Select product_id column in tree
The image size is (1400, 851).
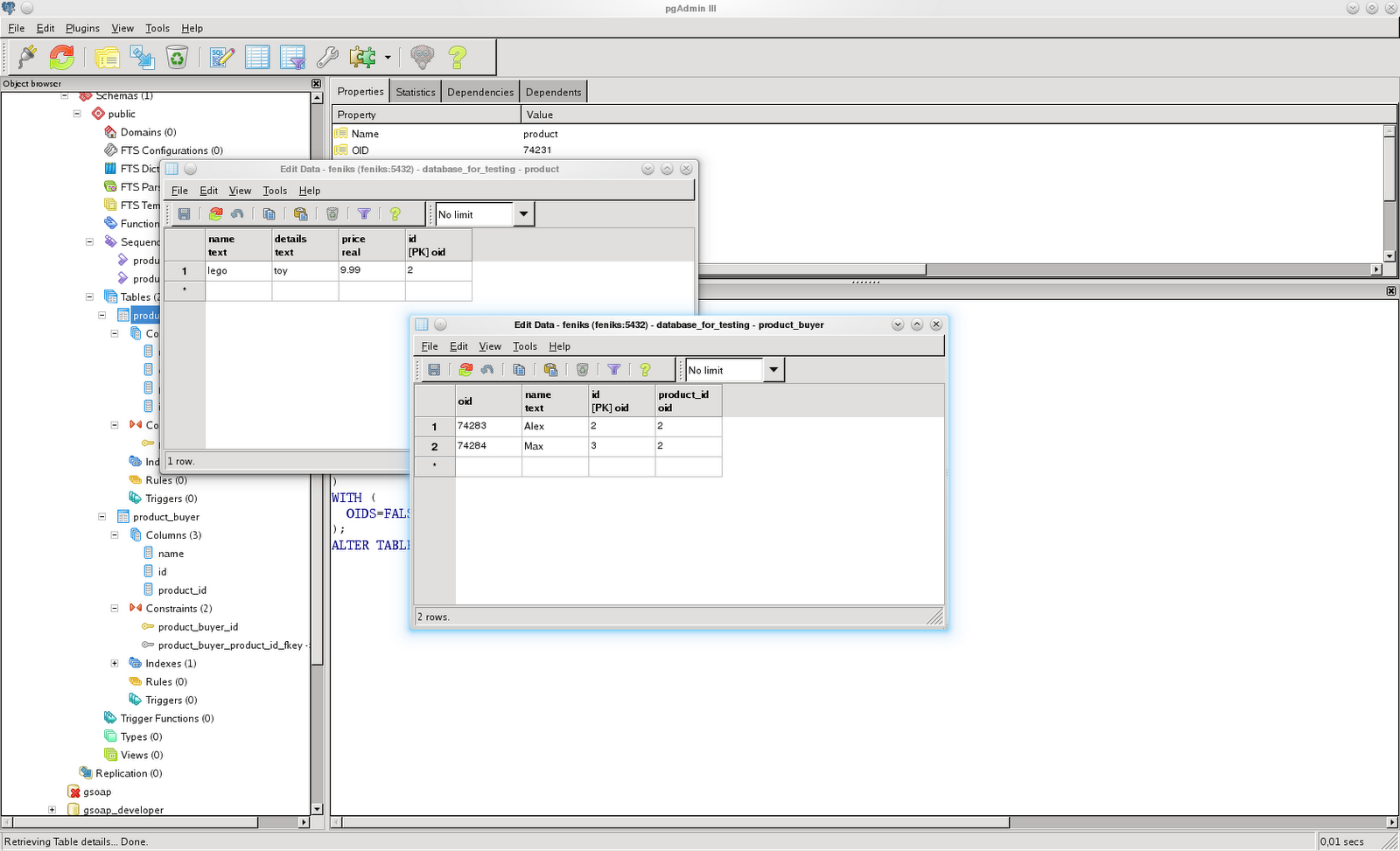point(182,590)
